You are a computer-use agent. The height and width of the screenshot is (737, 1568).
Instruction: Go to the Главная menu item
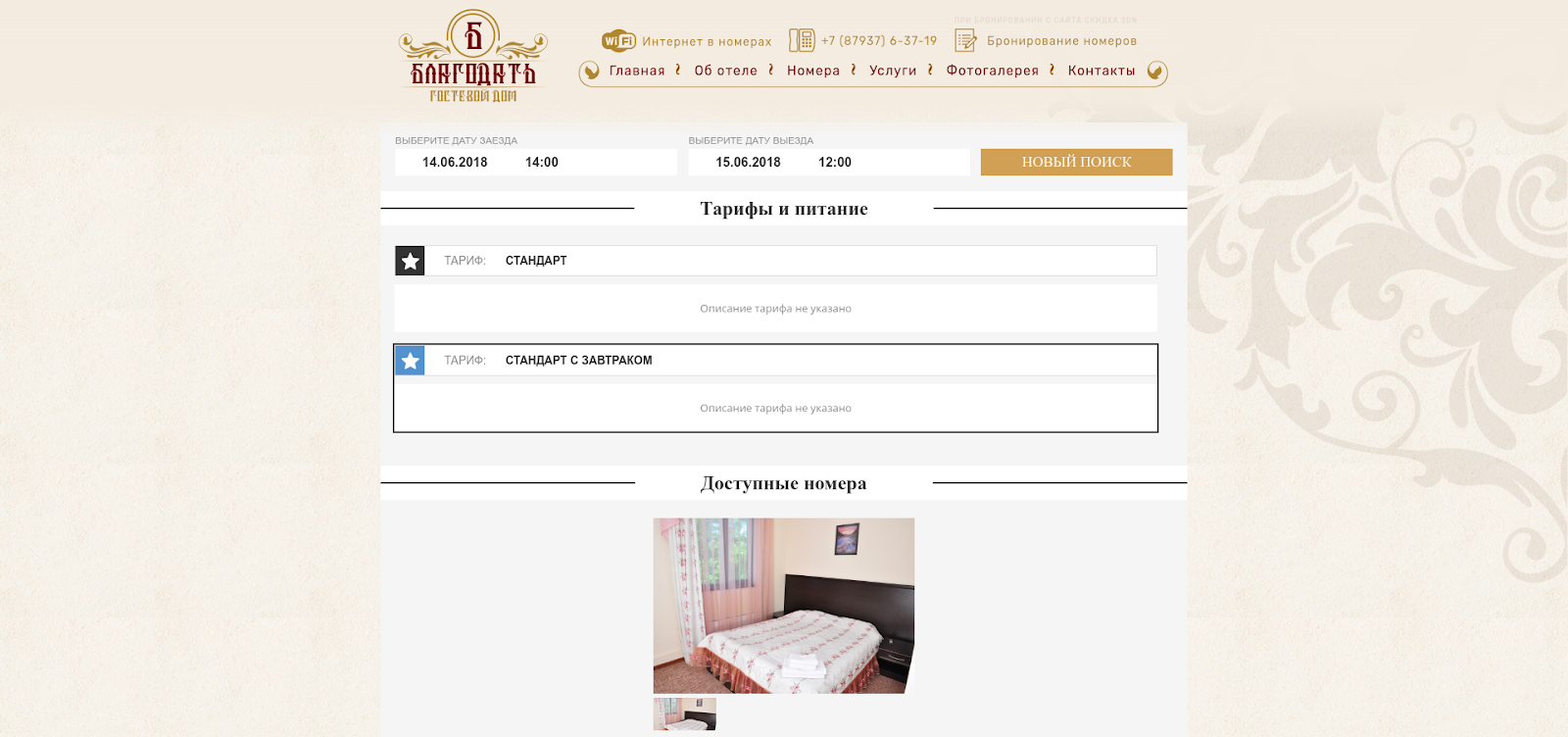point(637,71)
